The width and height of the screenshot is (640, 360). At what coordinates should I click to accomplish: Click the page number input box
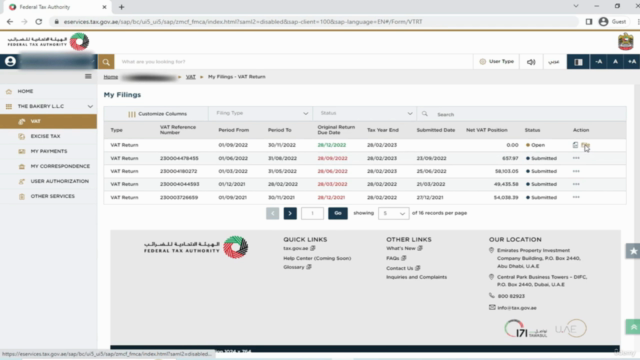312,213
